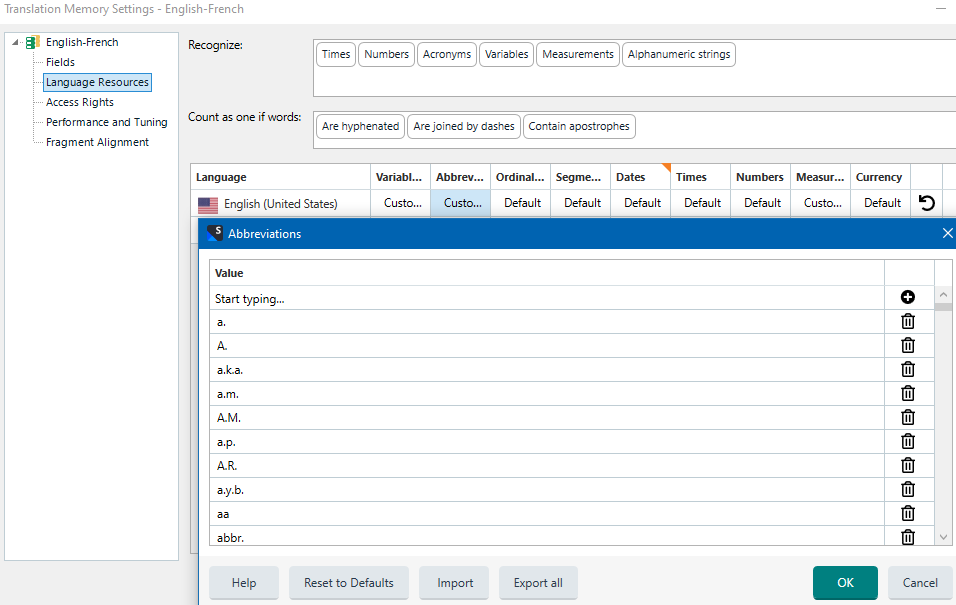Click the abbreviations list scrollbar down arrow
This screenshot has width=956, height=605.
coord(943,537)
